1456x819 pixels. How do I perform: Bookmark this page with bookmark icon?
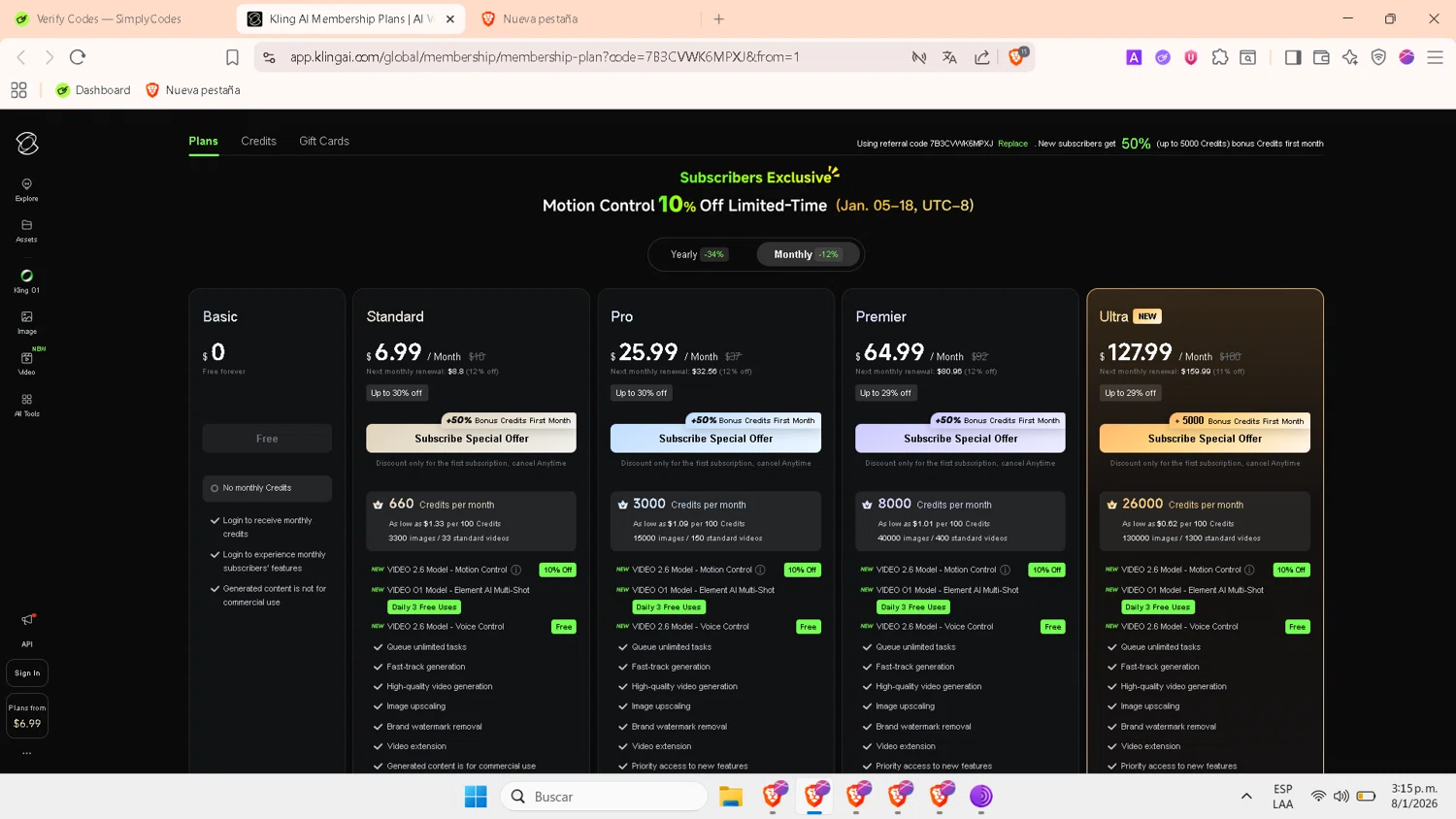pos(232,57)
